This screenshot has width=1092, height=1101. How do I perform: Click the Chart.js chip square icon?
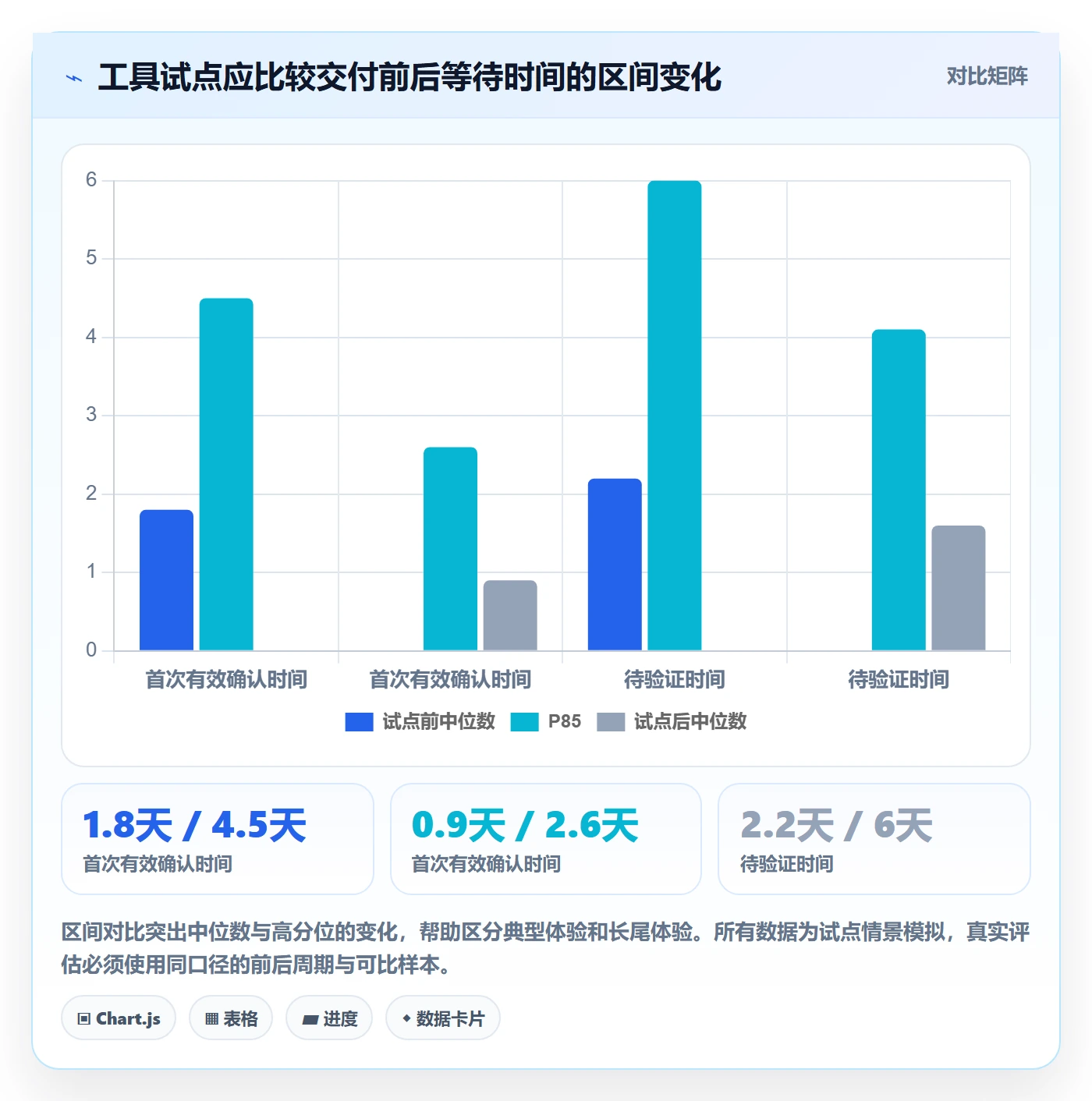(84, 1018)
